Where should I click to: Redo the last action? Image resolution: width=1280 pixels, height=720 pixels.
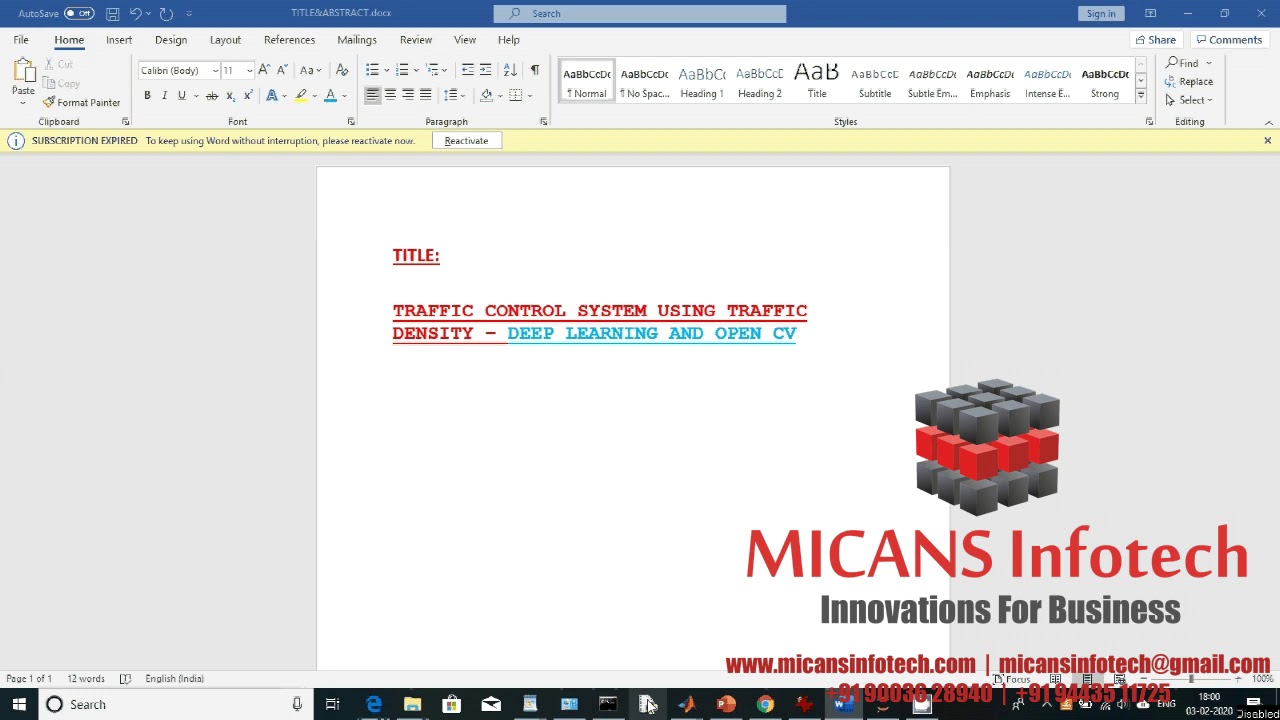166,14
